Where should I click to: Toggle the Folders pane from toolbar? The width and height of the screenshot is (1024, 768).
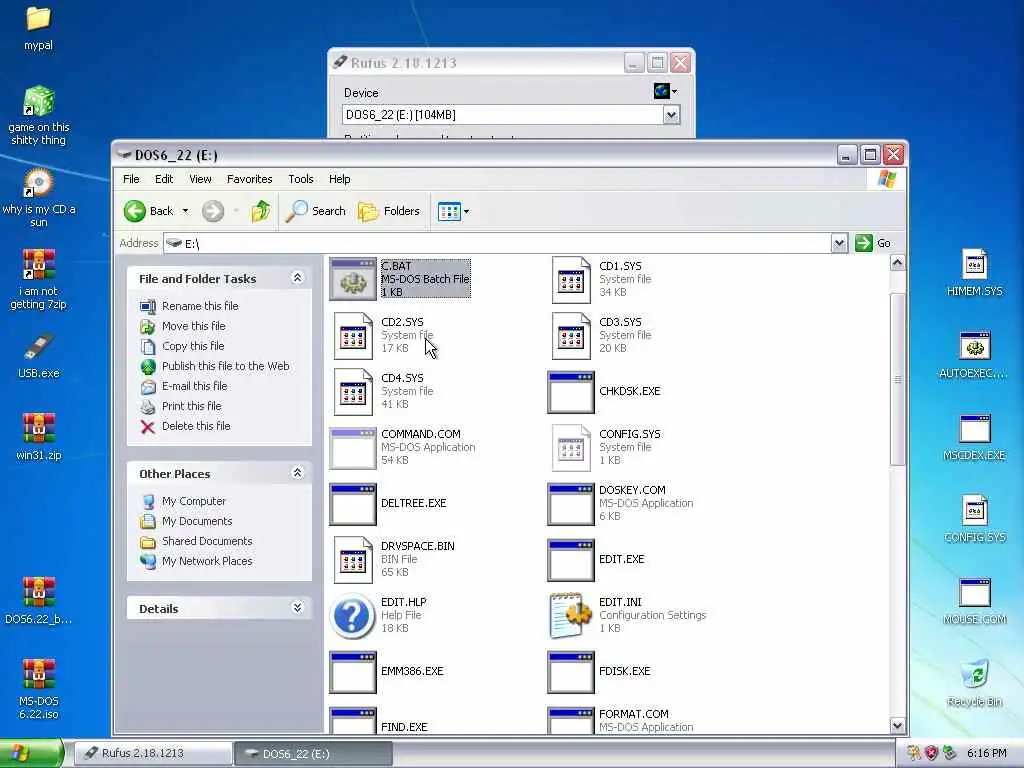click(389, 211)
